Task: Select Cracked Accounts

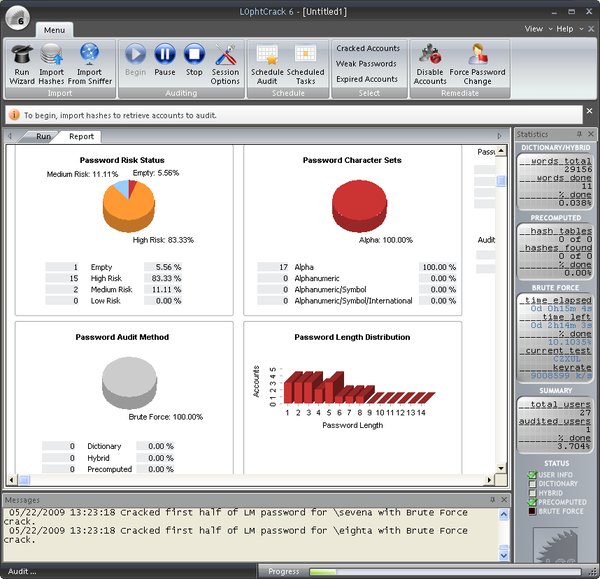Action: 368,48
